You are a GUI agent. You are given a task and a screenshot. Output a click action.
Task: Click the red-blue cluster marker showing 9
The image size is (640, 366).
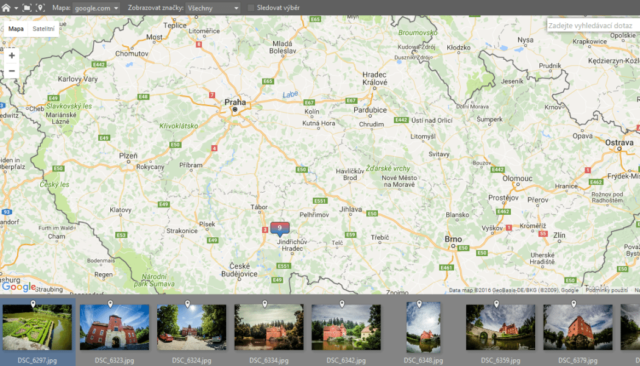pos(280,228)
